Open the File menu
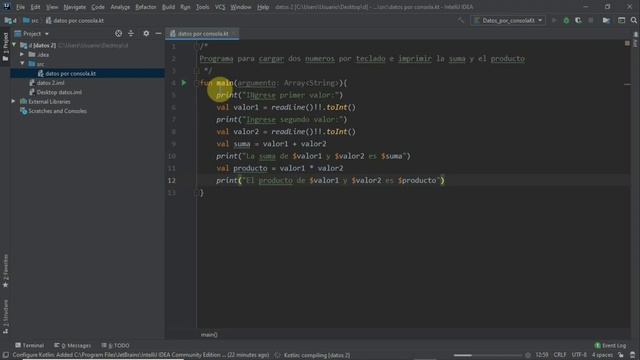This screenshot has height=360, width=640. (x=20, y=7)
